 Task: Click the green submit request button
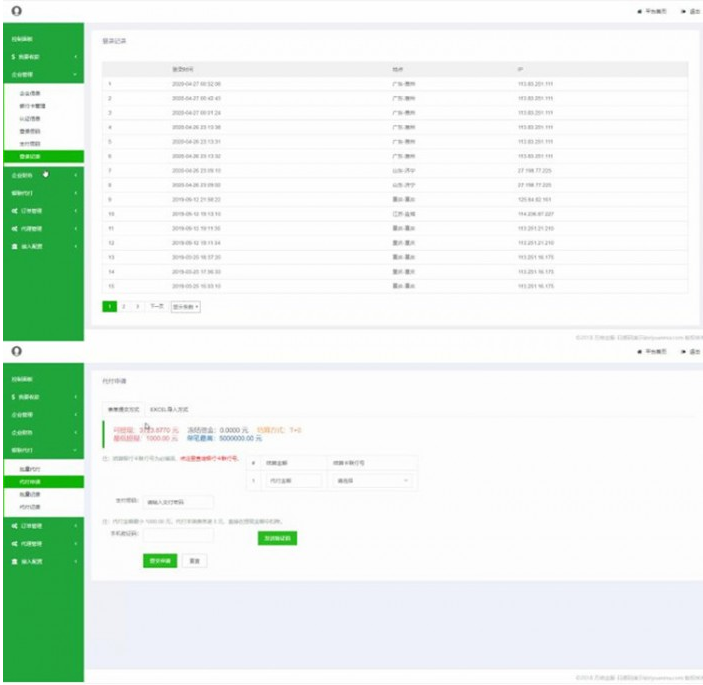pos(160,561)
